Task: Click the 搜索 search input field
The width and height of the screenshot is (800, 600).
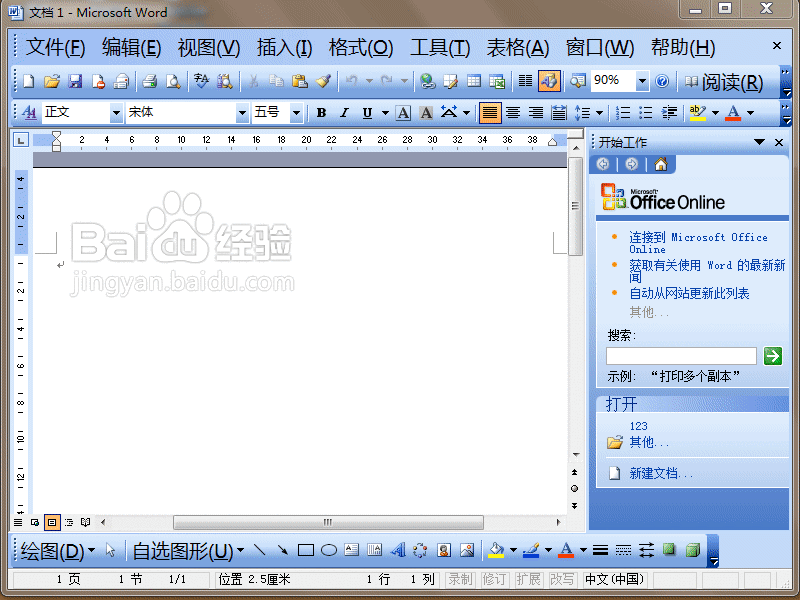Action: (x=681, y=356)
